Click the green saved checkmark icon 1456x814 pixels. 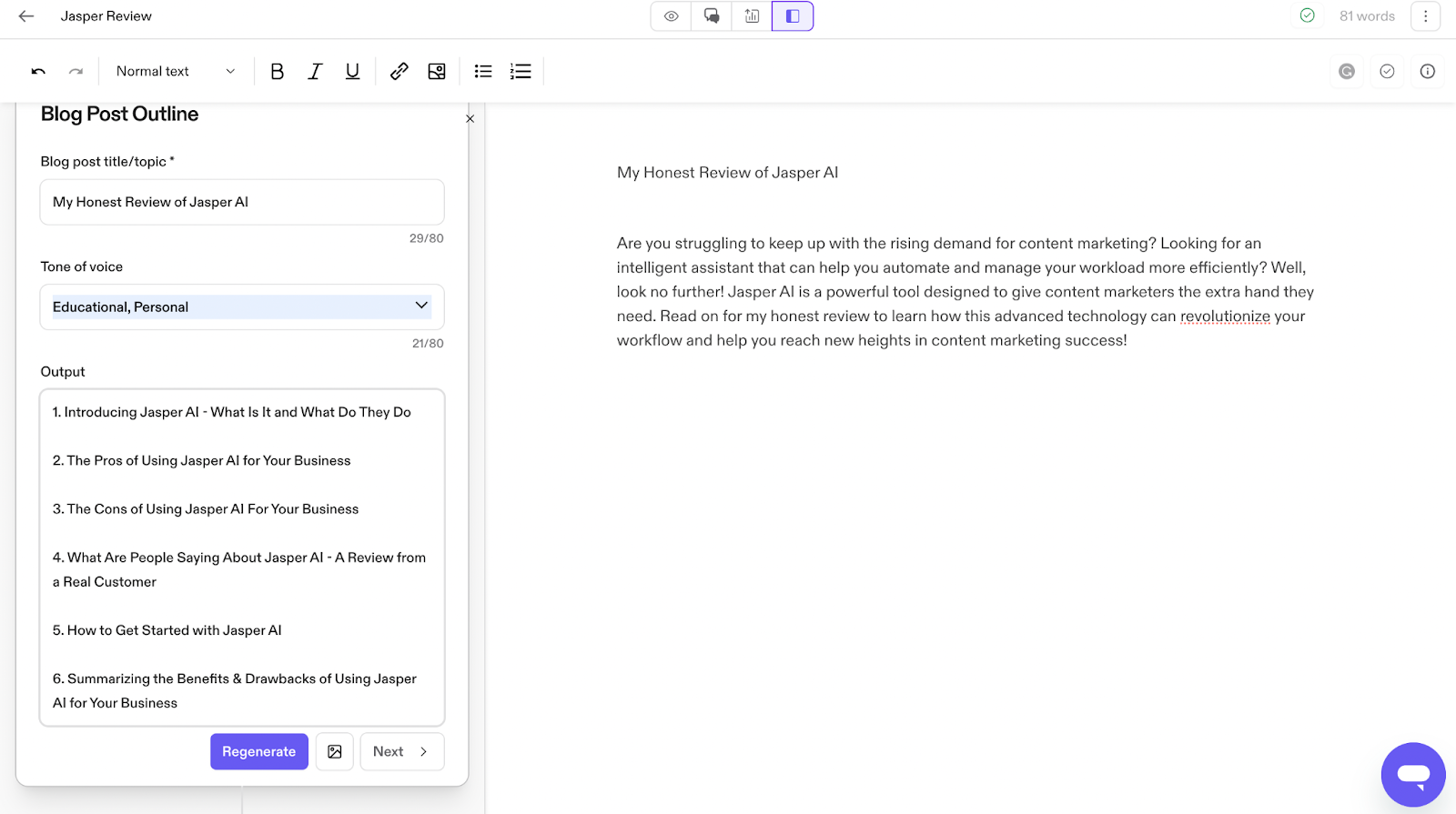pos(1307,15)
